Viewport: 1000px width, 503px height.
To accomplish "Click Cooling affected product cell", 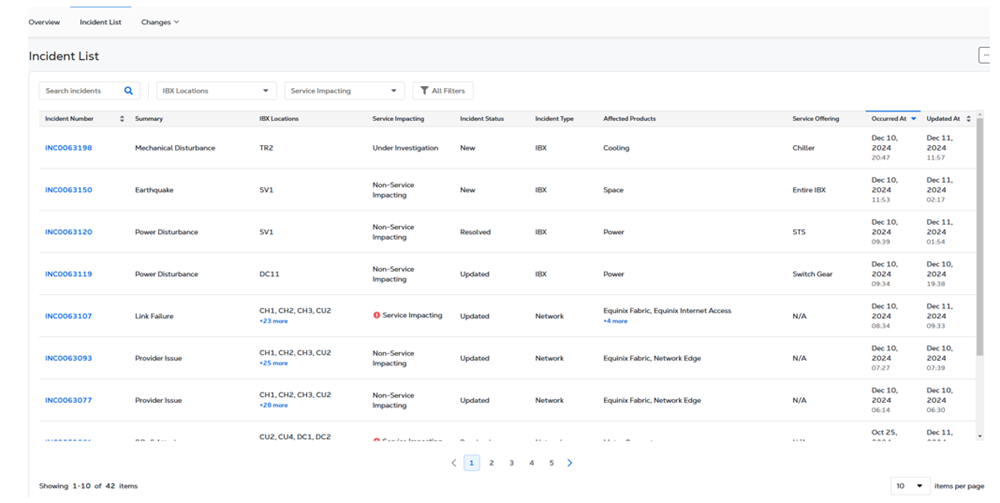I will point(616,148).
